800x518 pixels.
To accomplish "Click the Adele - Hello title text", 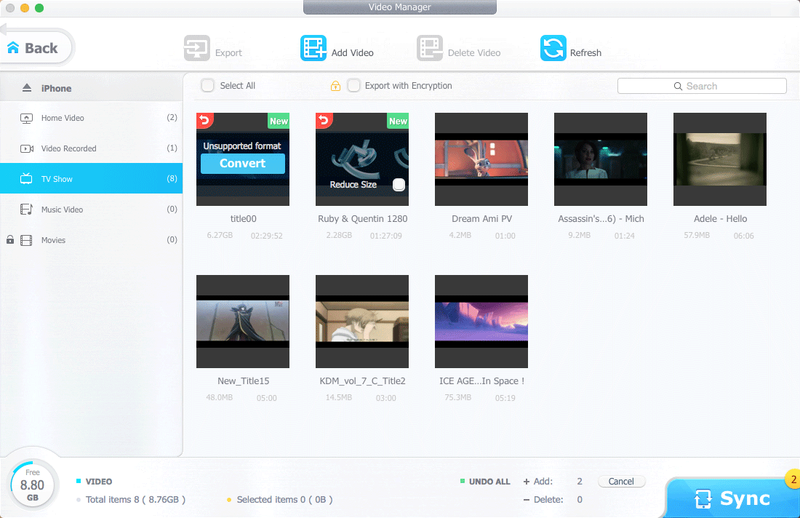I will coord(720,218).
